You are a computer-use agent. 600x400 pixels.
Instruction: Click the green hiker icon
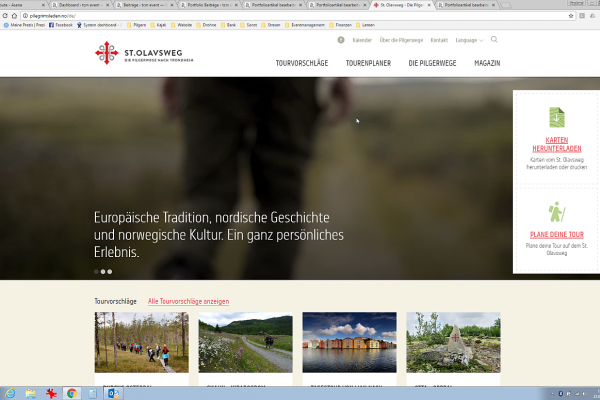[x=557, y=212]
